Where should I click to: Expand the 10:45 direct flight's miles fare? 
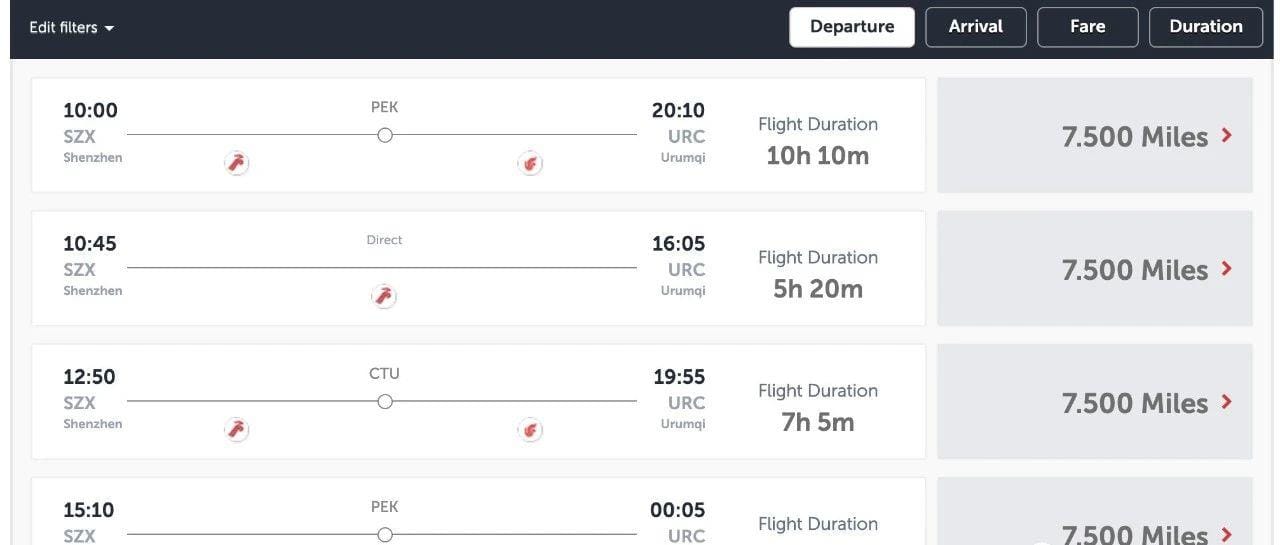click(1095, 269)
